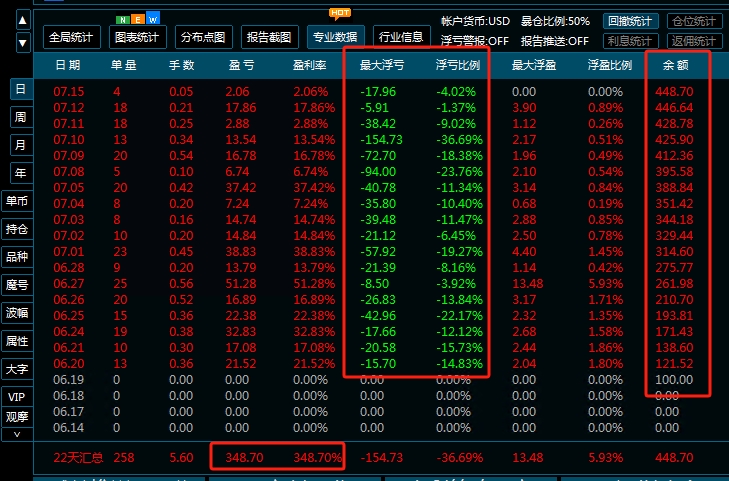Open the 行业信息 industry info tab

[x=401, y=37]
